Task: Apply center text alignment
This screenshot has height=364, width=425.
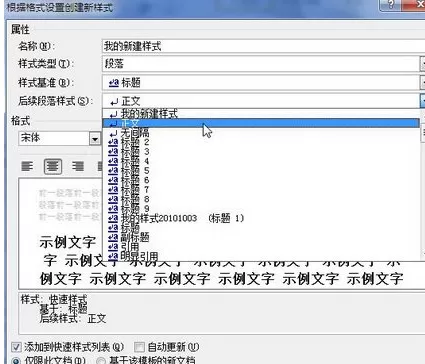Action: click(53, 166)
